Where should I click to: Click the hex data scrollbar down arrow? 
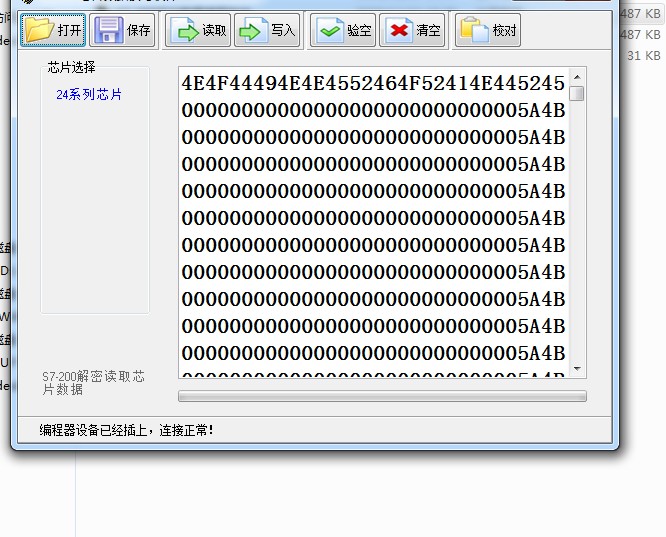tap(577, 370)
